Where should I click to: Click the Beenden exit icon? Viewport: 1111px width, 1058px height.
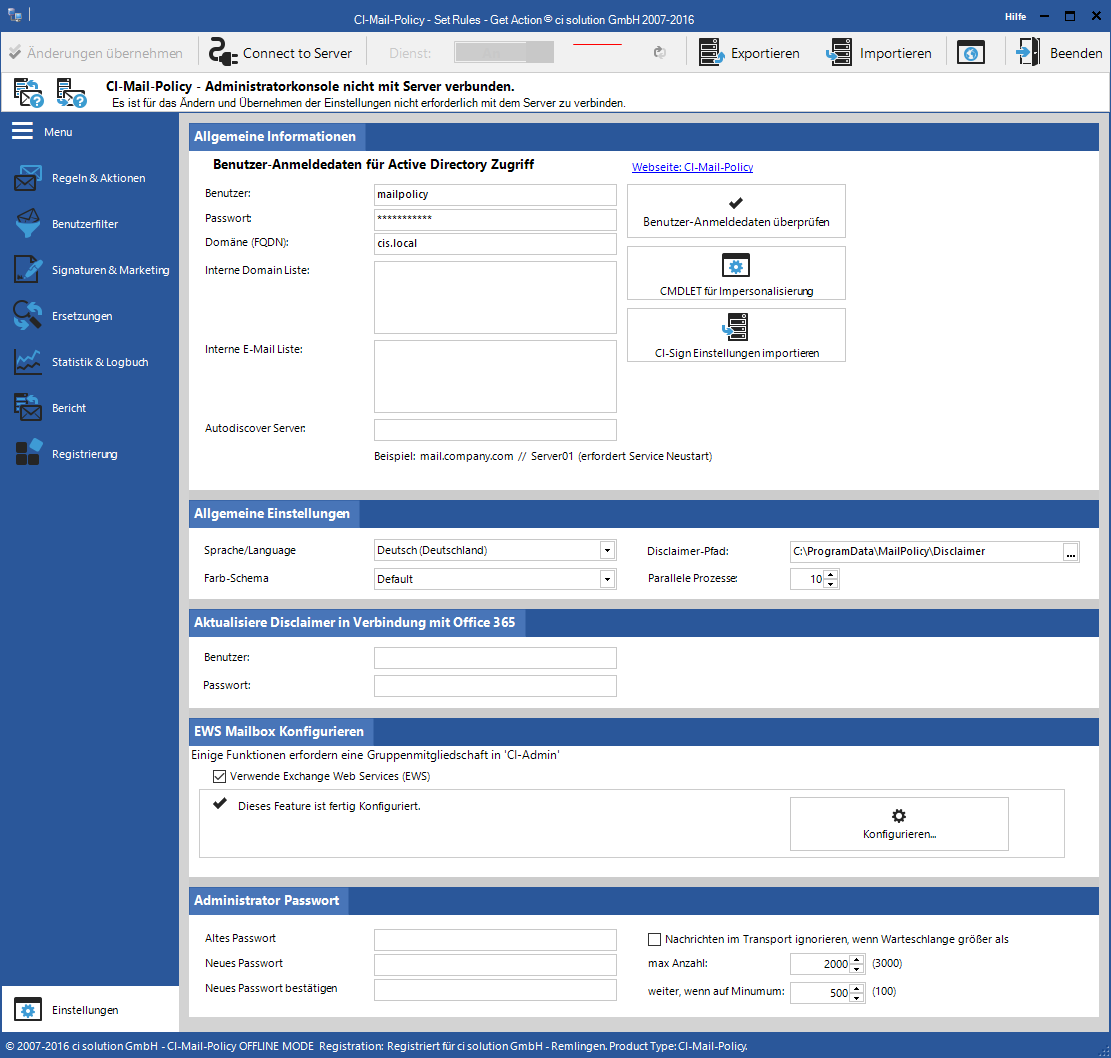click(1028, 52)
